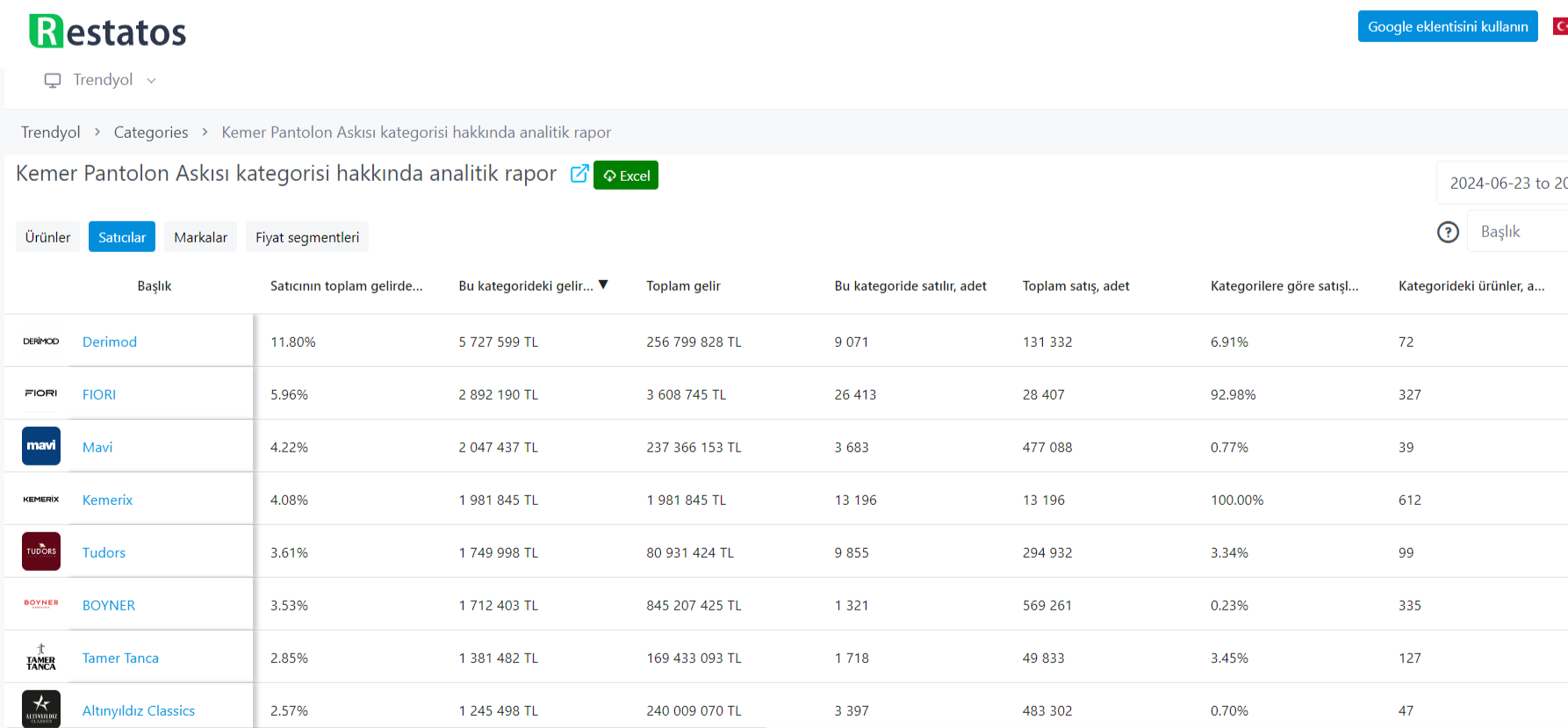Open Kemerix seller link
Viewport: 1568px width, 728px height.
tap(107, 500)
